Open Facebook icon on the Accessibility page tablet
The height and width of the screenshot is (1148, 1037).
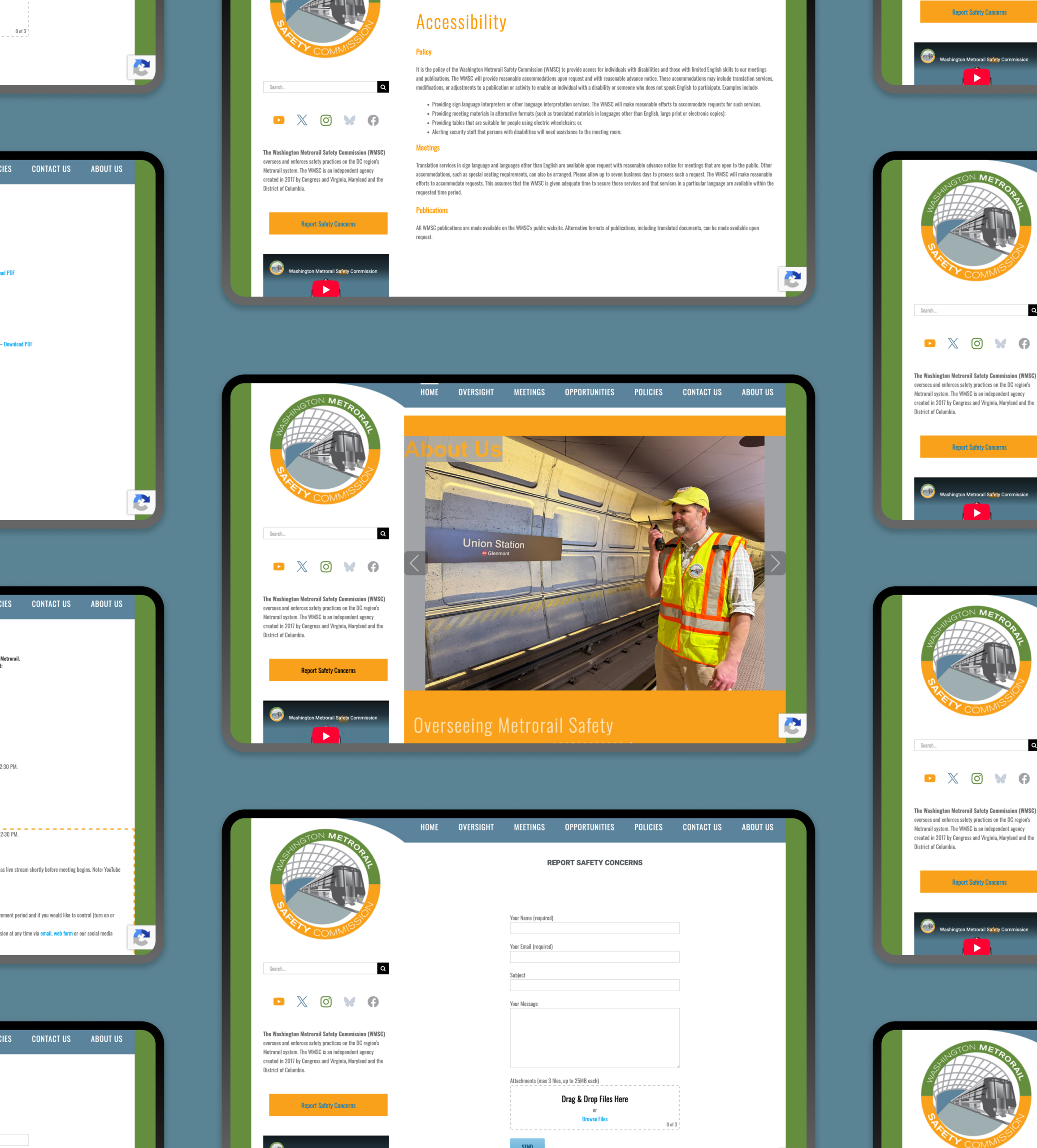[x=373, y=120]
